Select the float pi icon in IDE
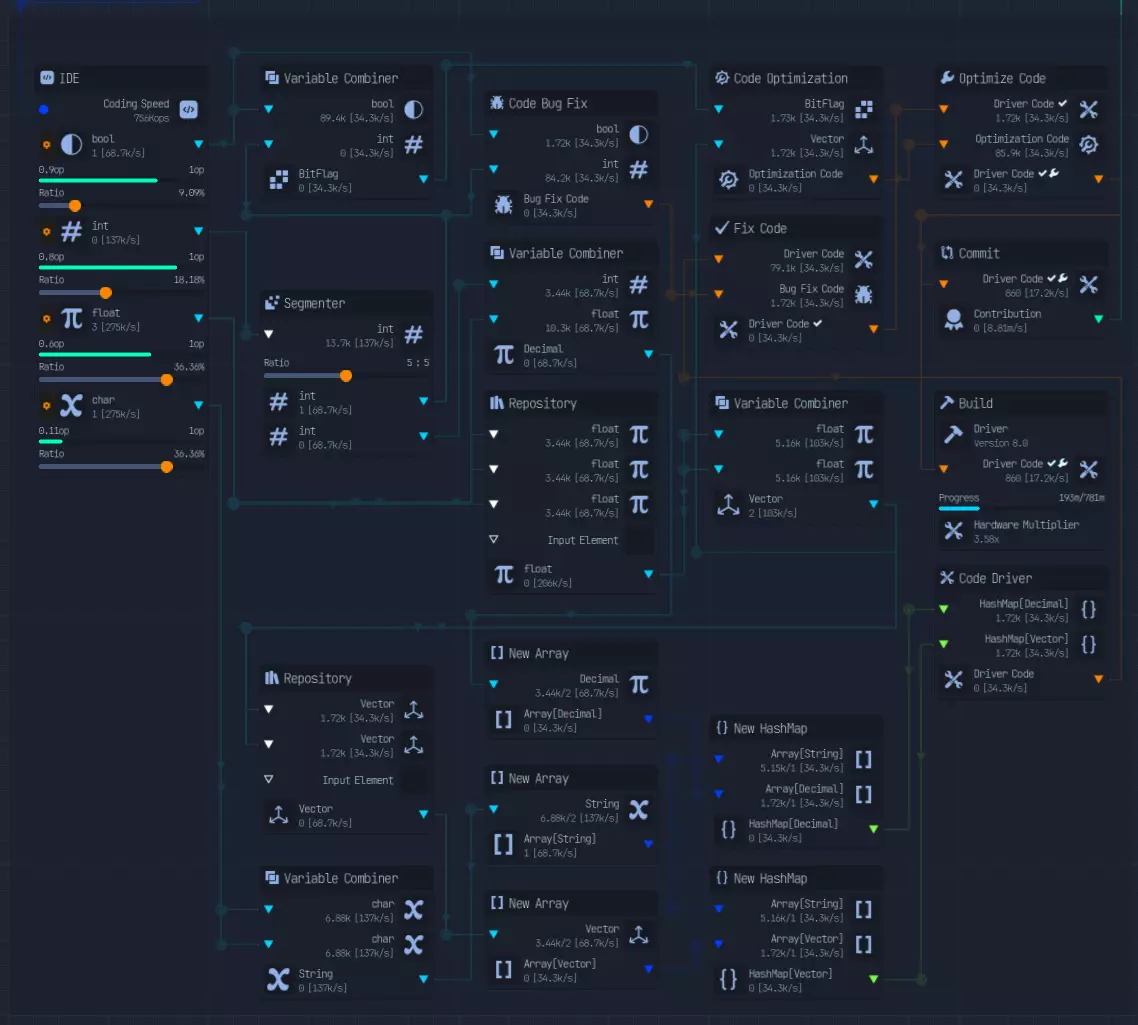 71,319
